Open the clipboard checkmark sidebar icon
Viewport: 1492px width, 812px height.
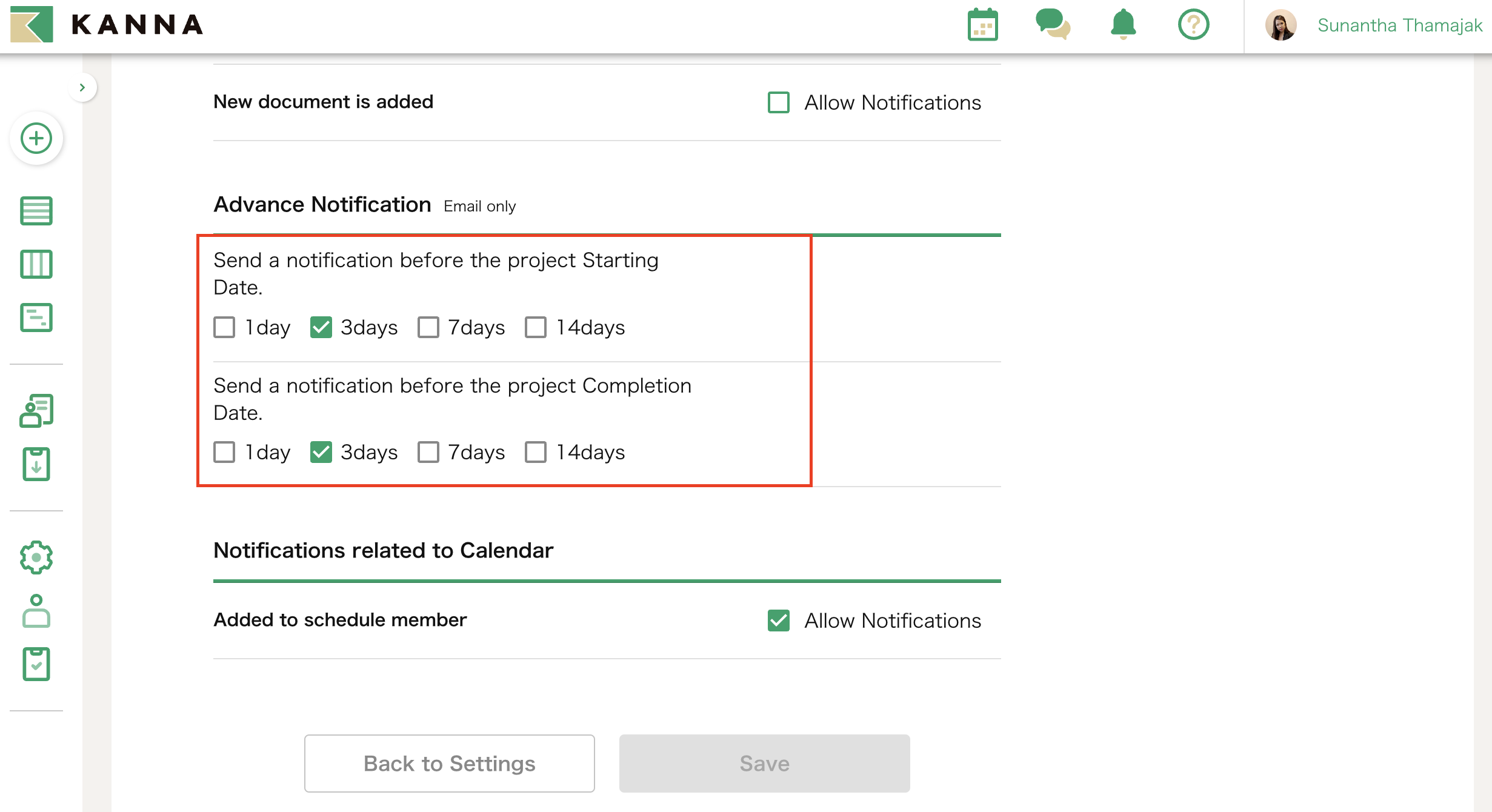(36, 664)
